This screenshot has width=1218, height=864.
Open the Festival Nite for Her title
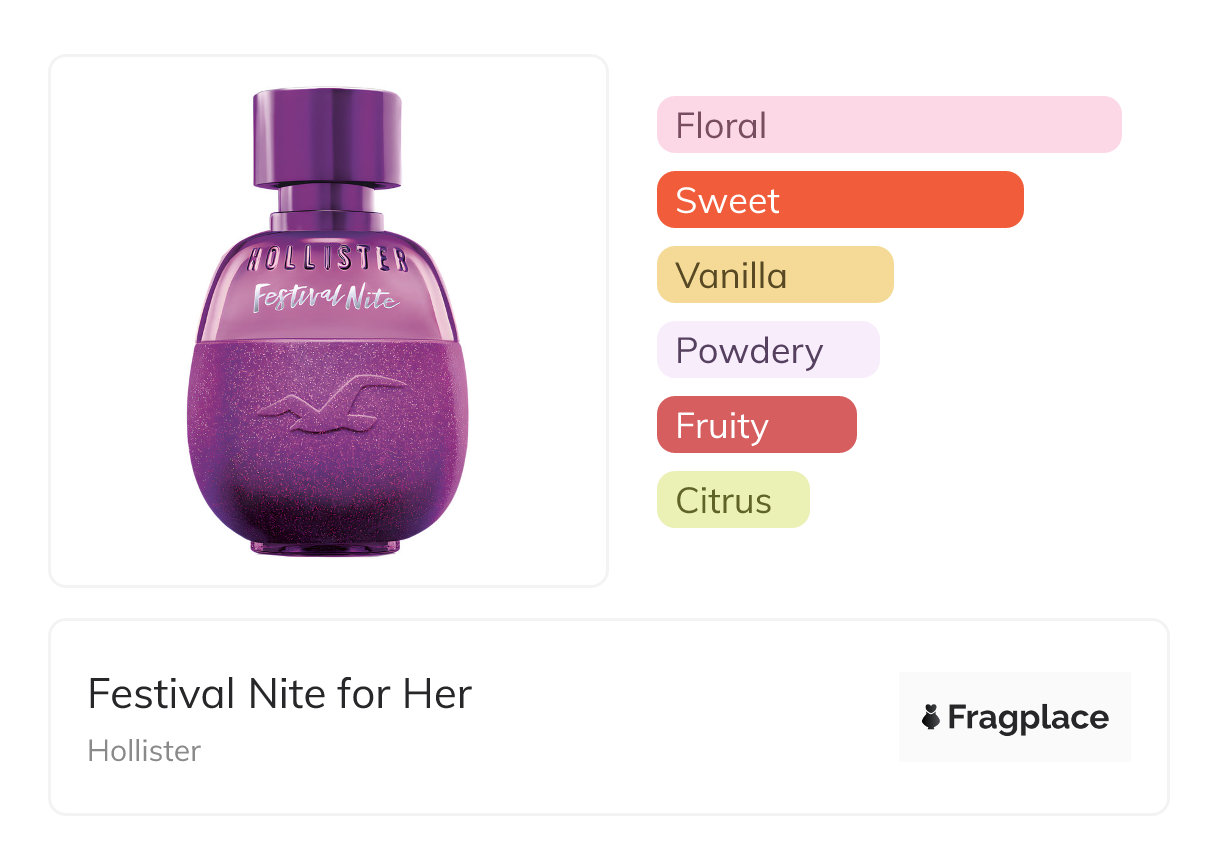(279, 693)
